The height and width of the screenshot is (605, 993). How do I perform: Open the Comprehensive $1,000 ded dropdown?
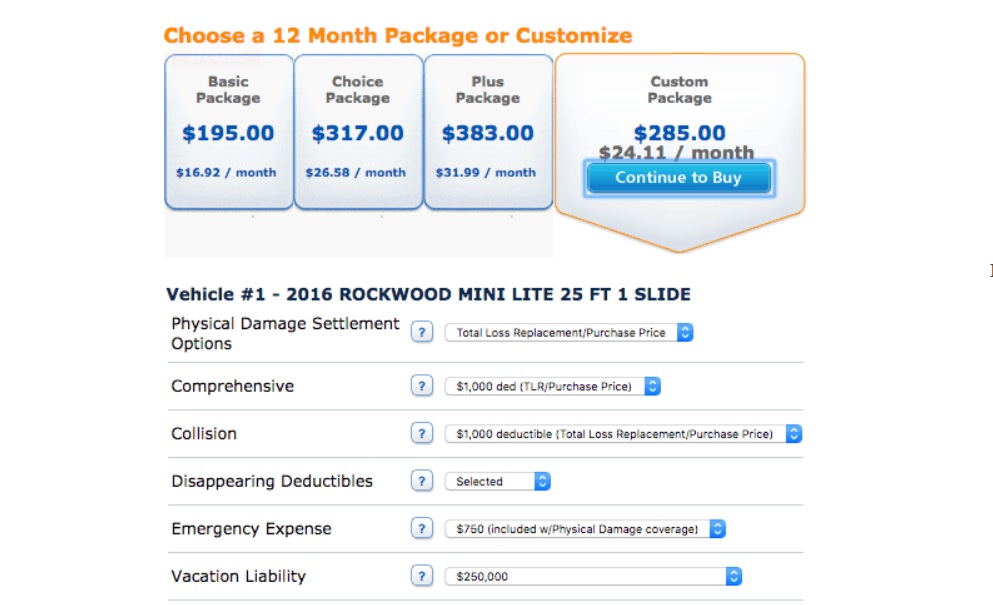pos(552,386)
